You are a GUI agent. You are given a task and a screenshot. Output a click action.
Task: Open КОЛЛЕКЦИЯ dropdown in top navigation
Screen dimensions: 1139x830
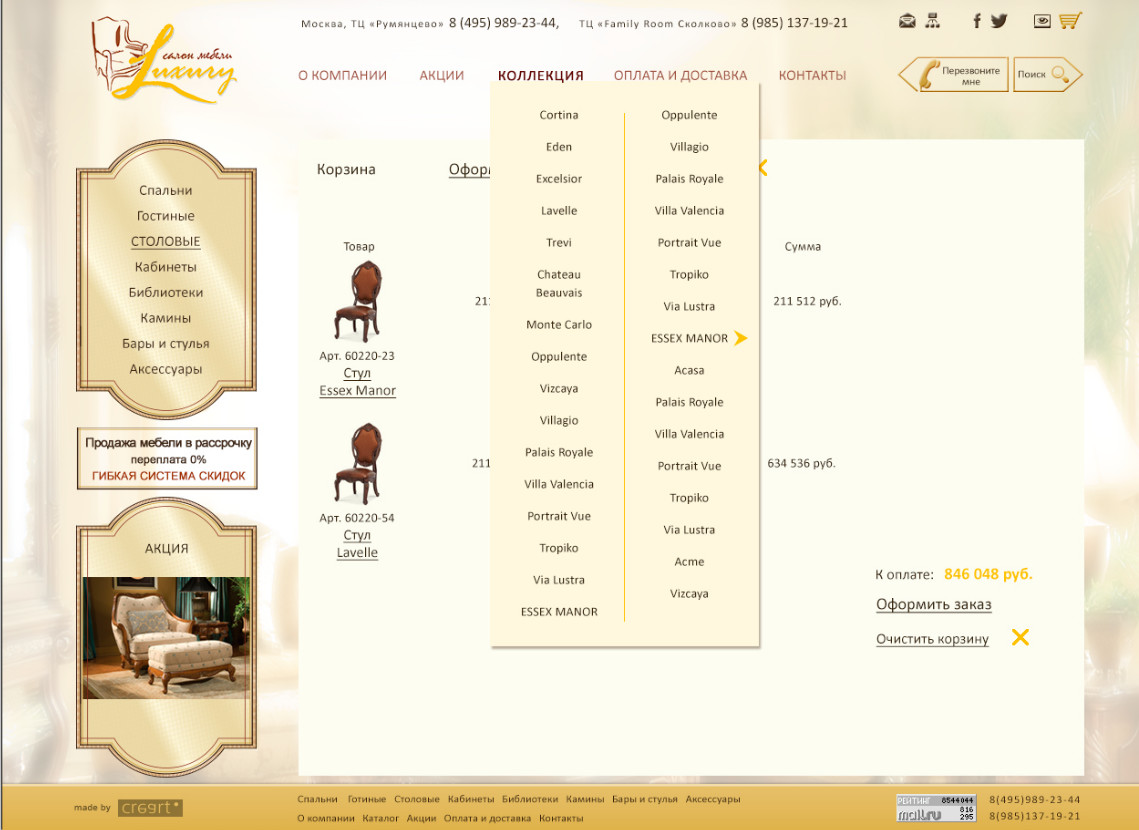[540, 76]
